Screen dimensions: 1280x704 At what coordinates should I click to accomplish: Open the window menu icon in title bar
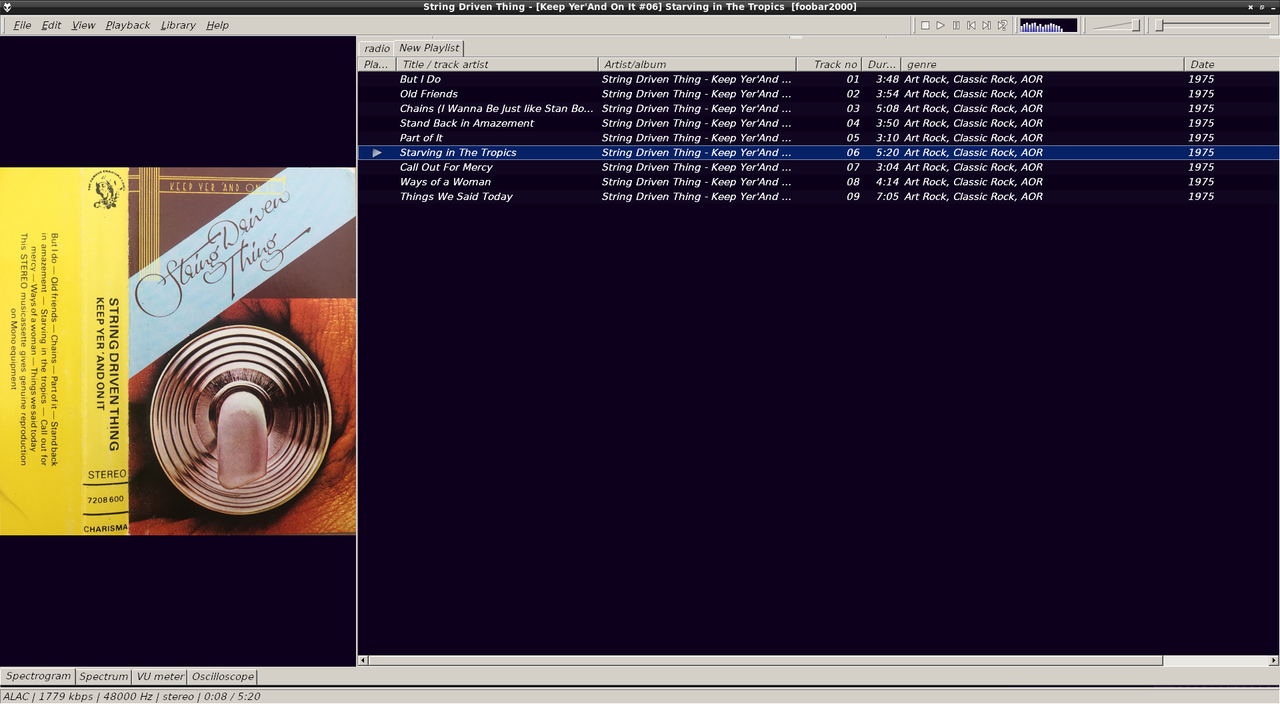click(8, 7)
